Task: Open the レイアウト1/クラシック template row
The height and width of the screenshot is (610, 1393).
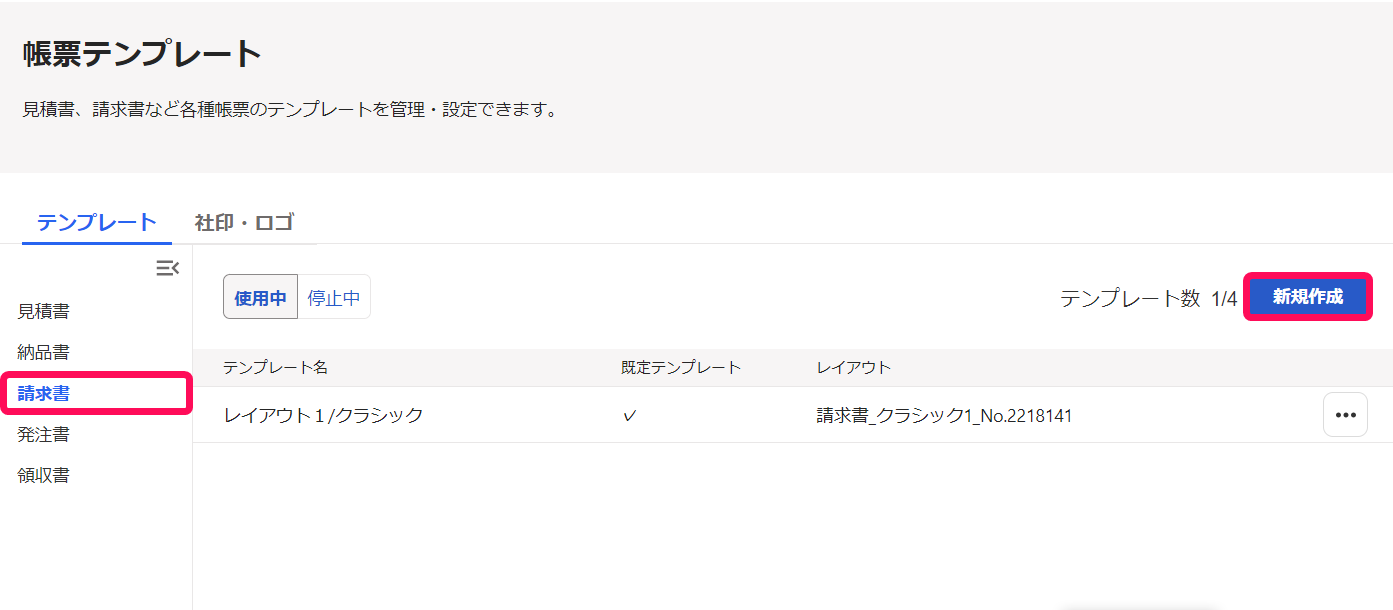Action: 792,415
